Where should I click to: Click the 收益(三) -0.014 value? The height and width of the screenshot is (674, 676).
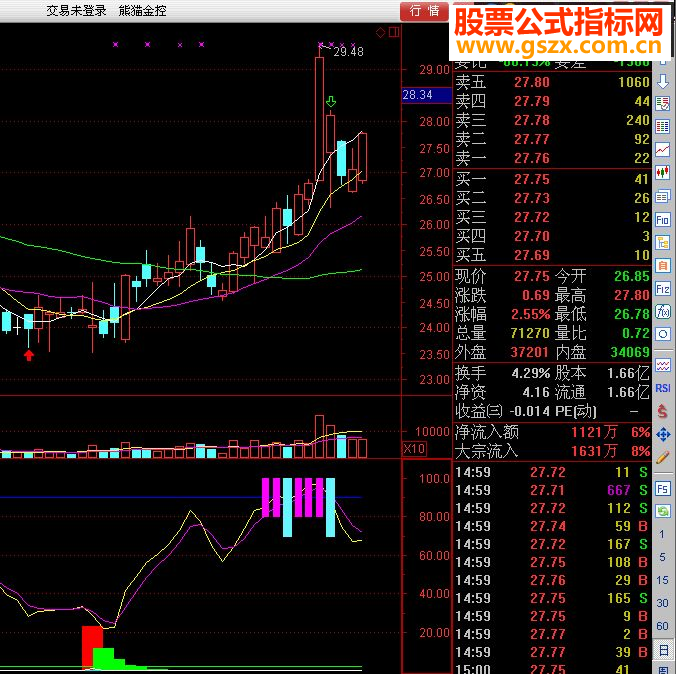click(x=529, y=411)
